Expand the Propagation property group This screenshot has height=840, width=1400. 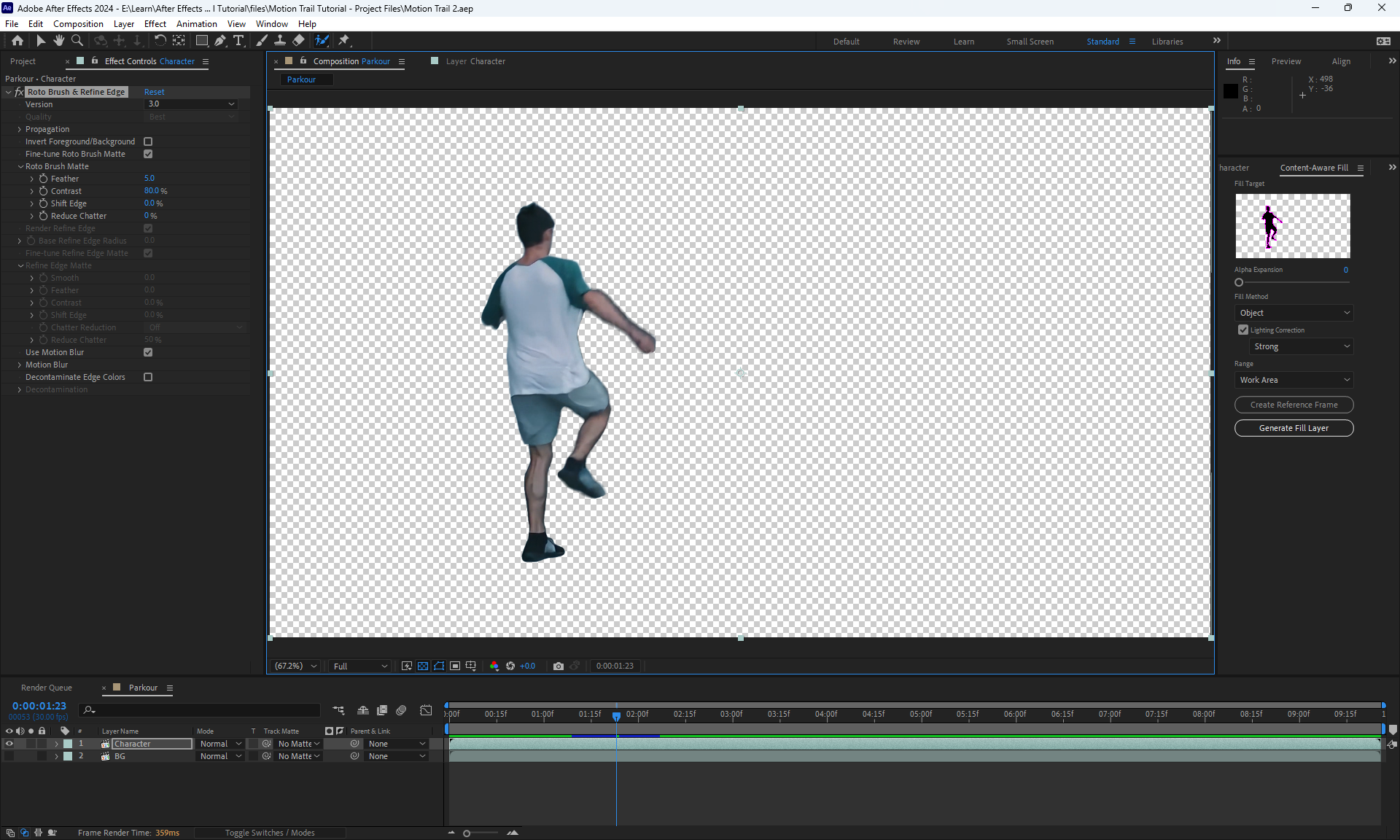(x=20, y=129)
